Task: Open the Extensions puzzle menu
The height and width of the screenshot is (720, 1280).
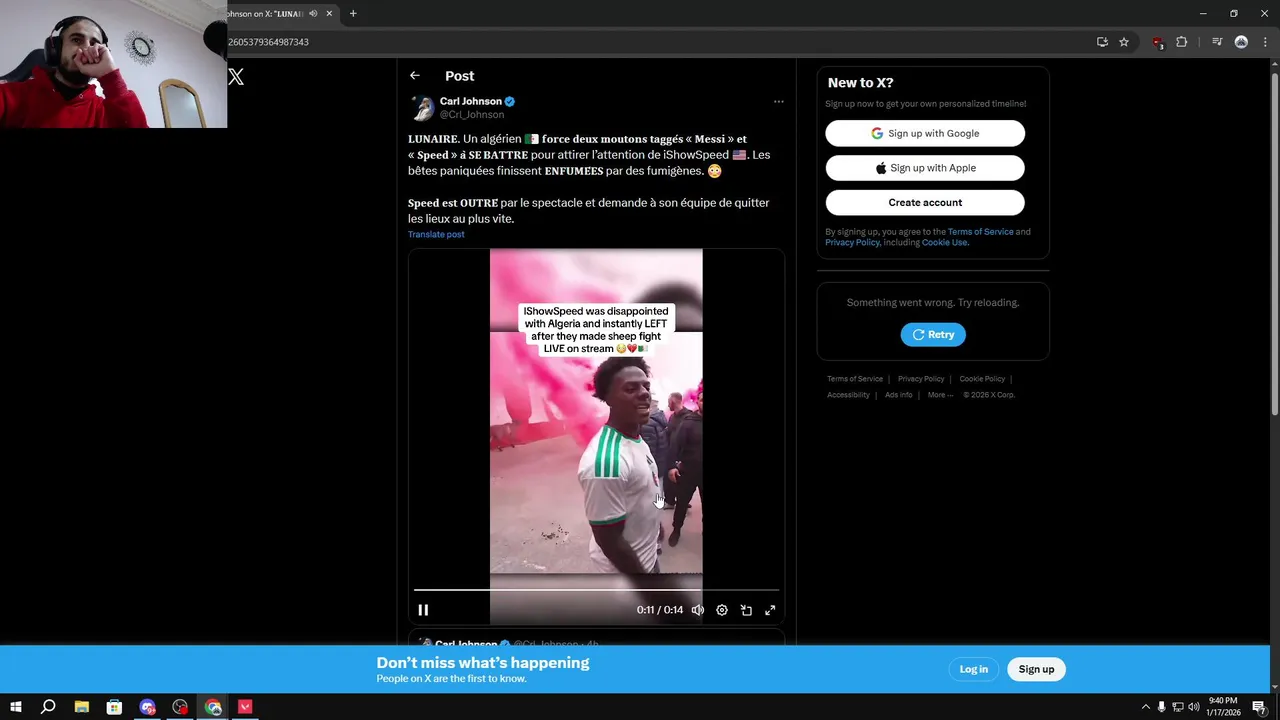Action: pos(1181,42)
